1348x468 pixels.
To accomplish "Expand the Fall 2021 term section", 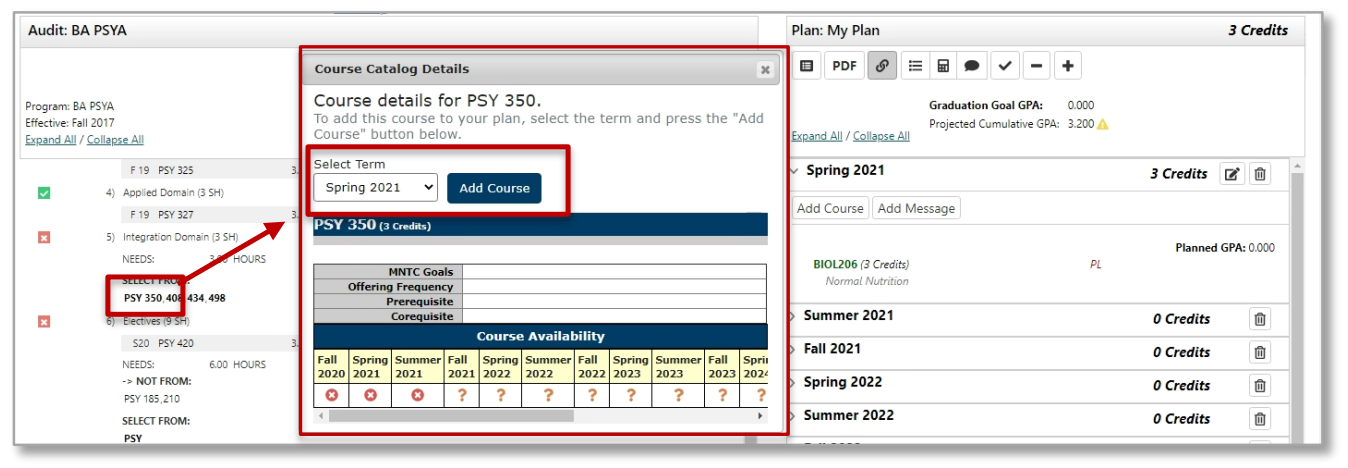I will click(794, 349).
